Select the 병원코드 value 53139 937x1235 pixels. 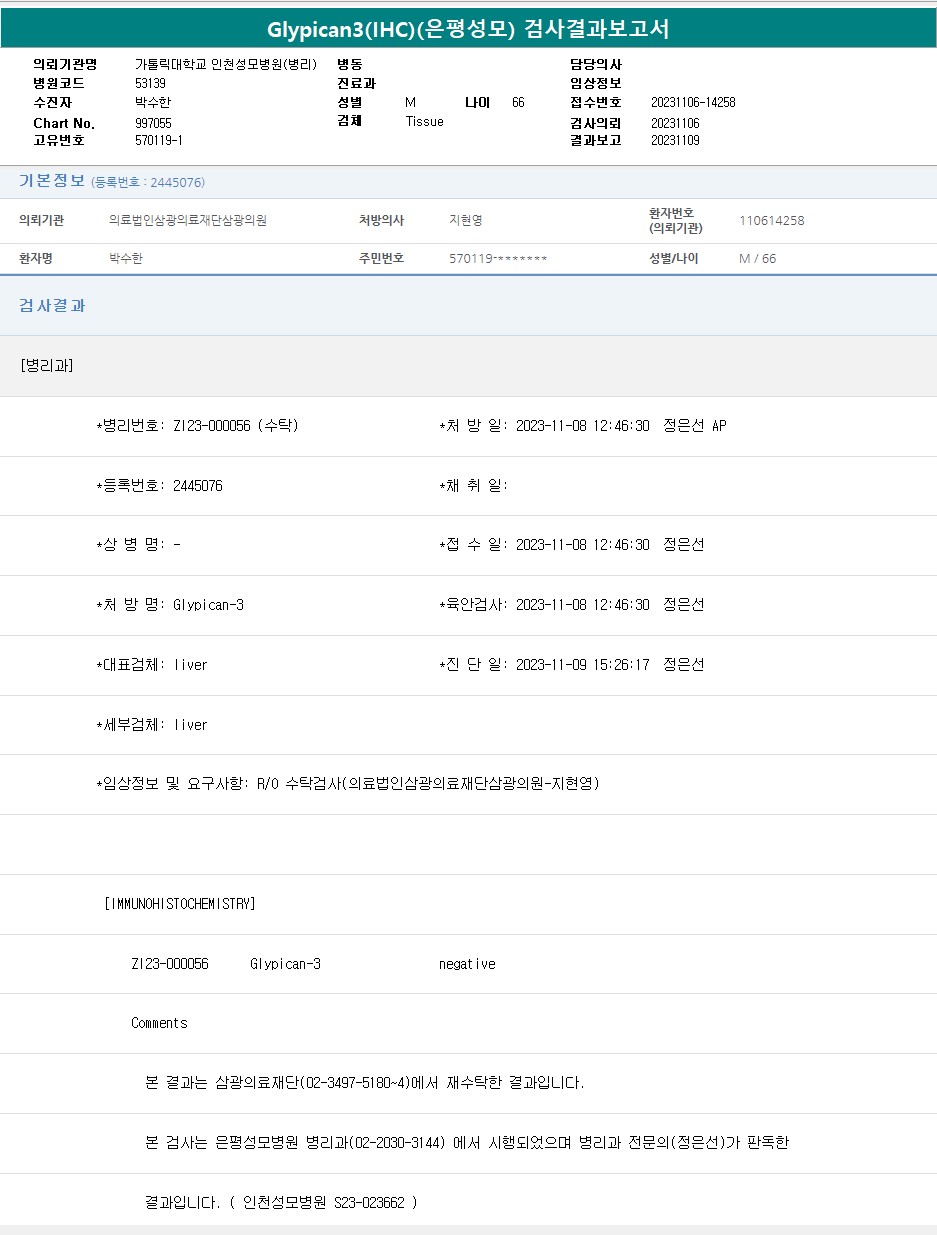(150, 83)
